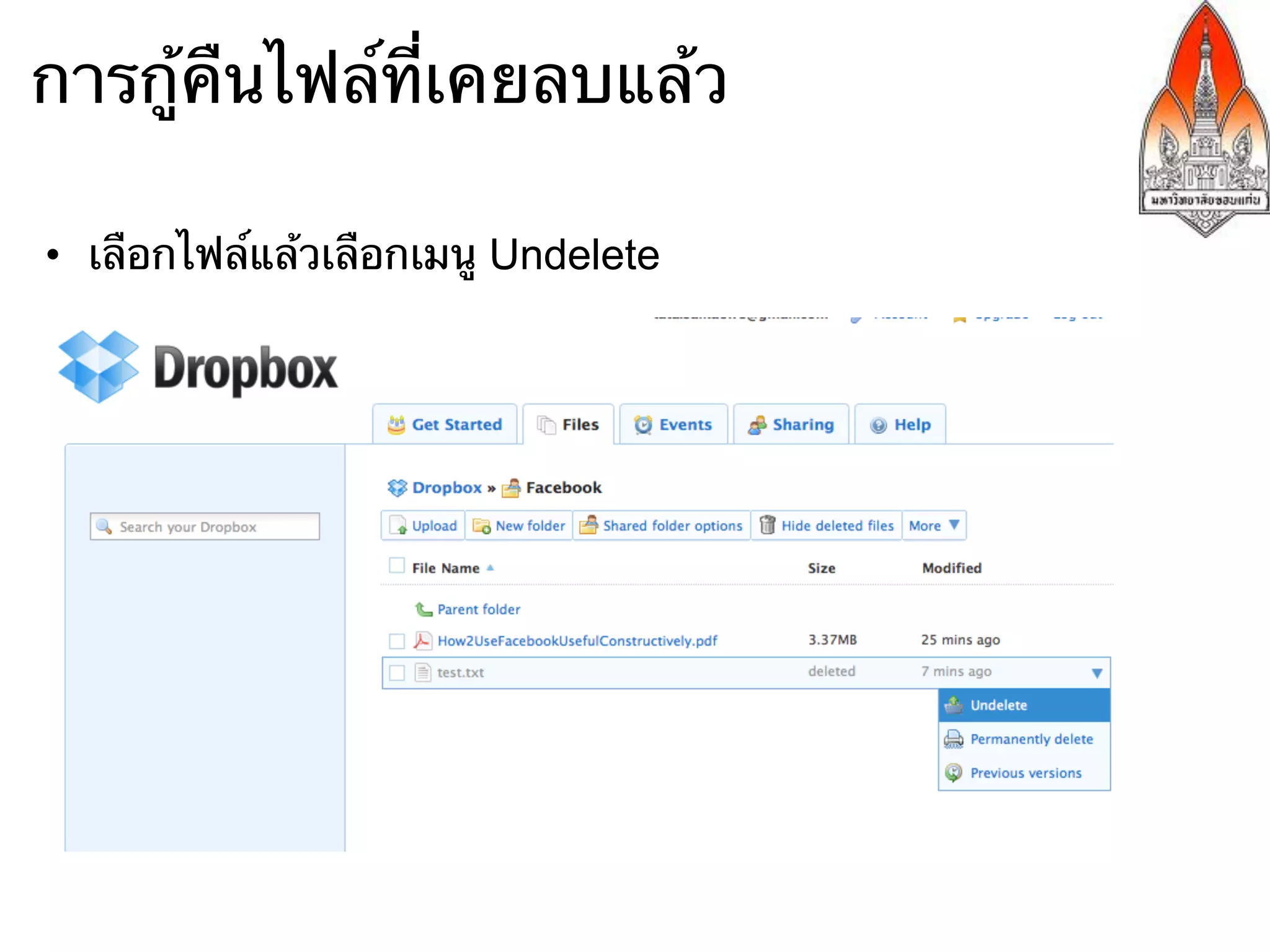Click the search magnifier icon

[x=104, y=526]
